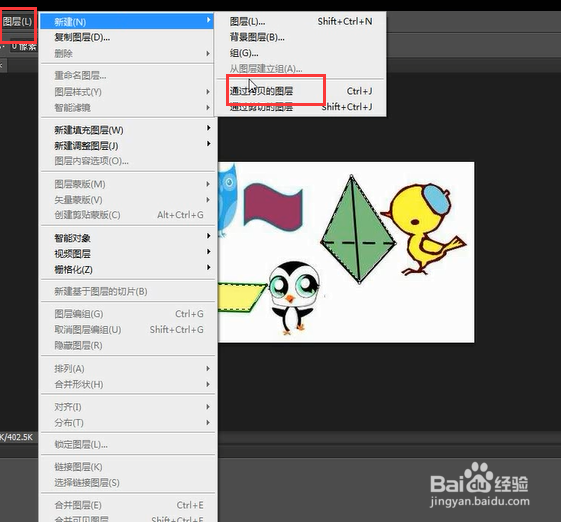The width and height of the screenshot is (561, 522).
Task: Select 新建(N) menu entry
Action: (x=127, y=22)
